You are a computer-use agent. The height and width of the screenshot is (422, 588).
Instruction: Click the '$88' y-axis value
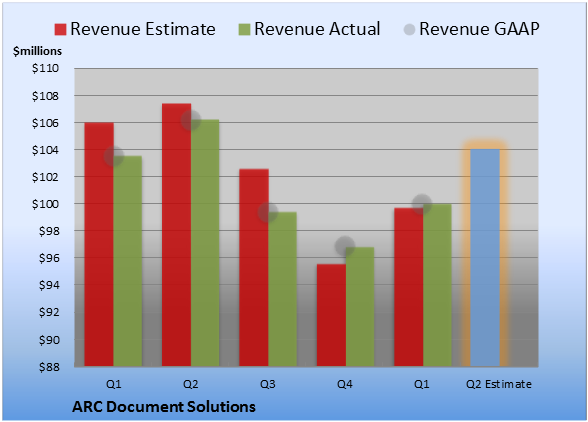tap(49, 367)
